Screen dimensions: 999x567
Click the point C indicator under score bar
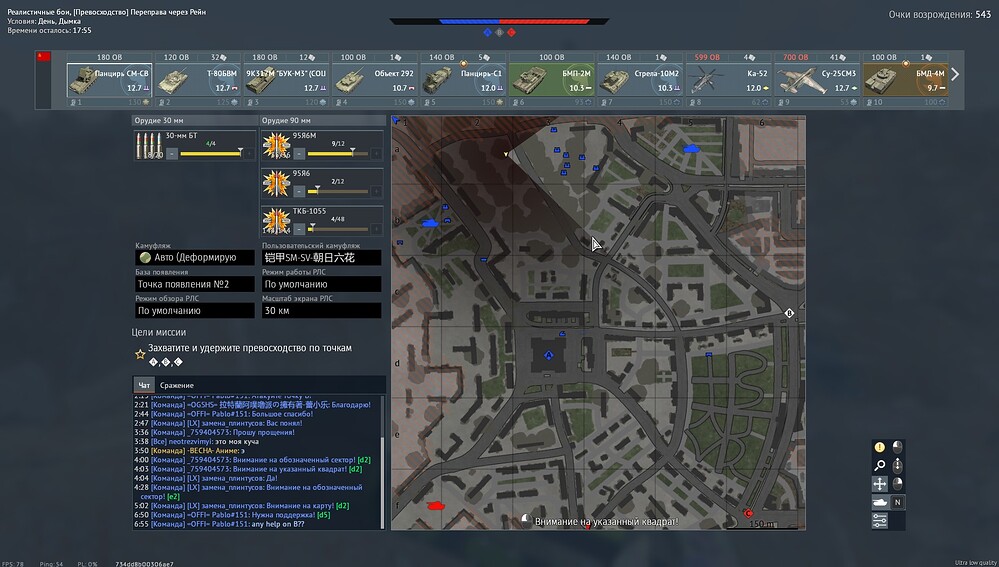coord(511,32)
